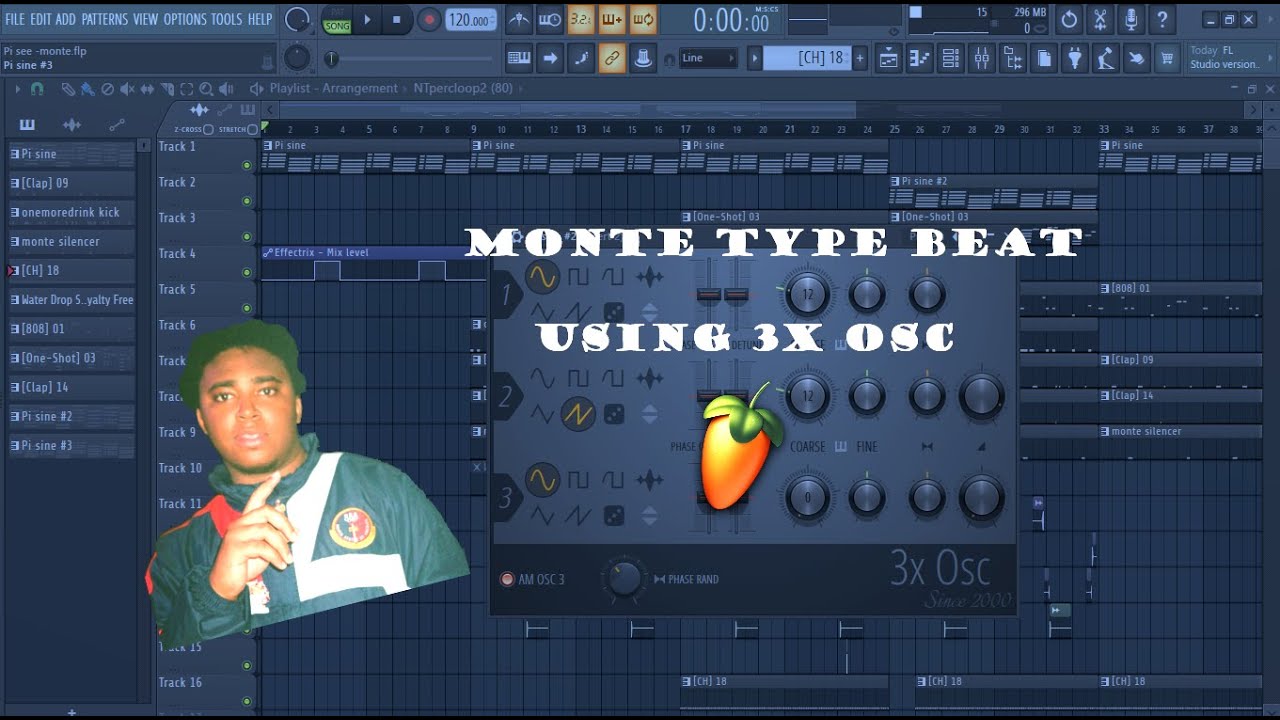This screenshot has width=1280, height=720.
Task: Open the Channel rack icon
Action: (x=951, y=59)
